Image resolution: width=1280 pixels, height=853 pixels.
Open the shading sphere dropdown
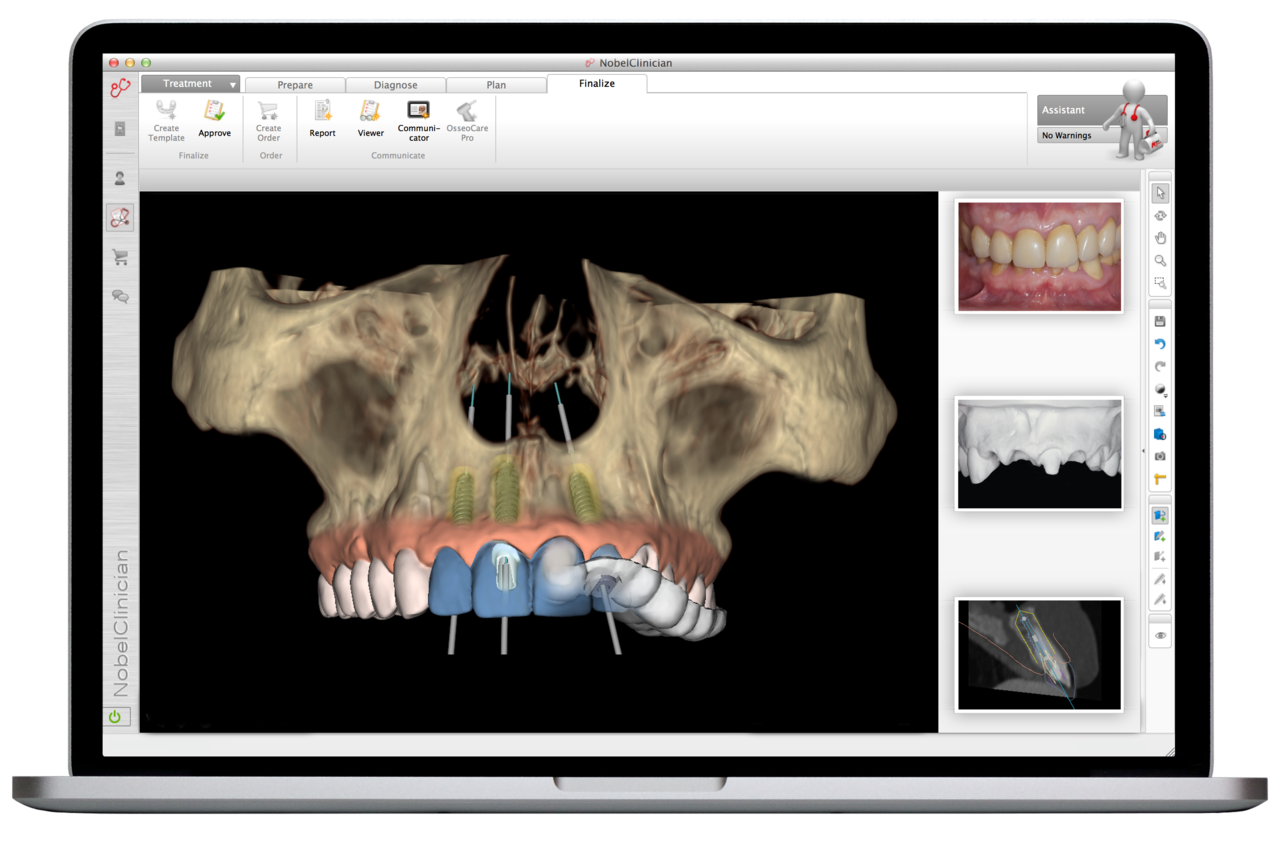[x=1160, y=389]
